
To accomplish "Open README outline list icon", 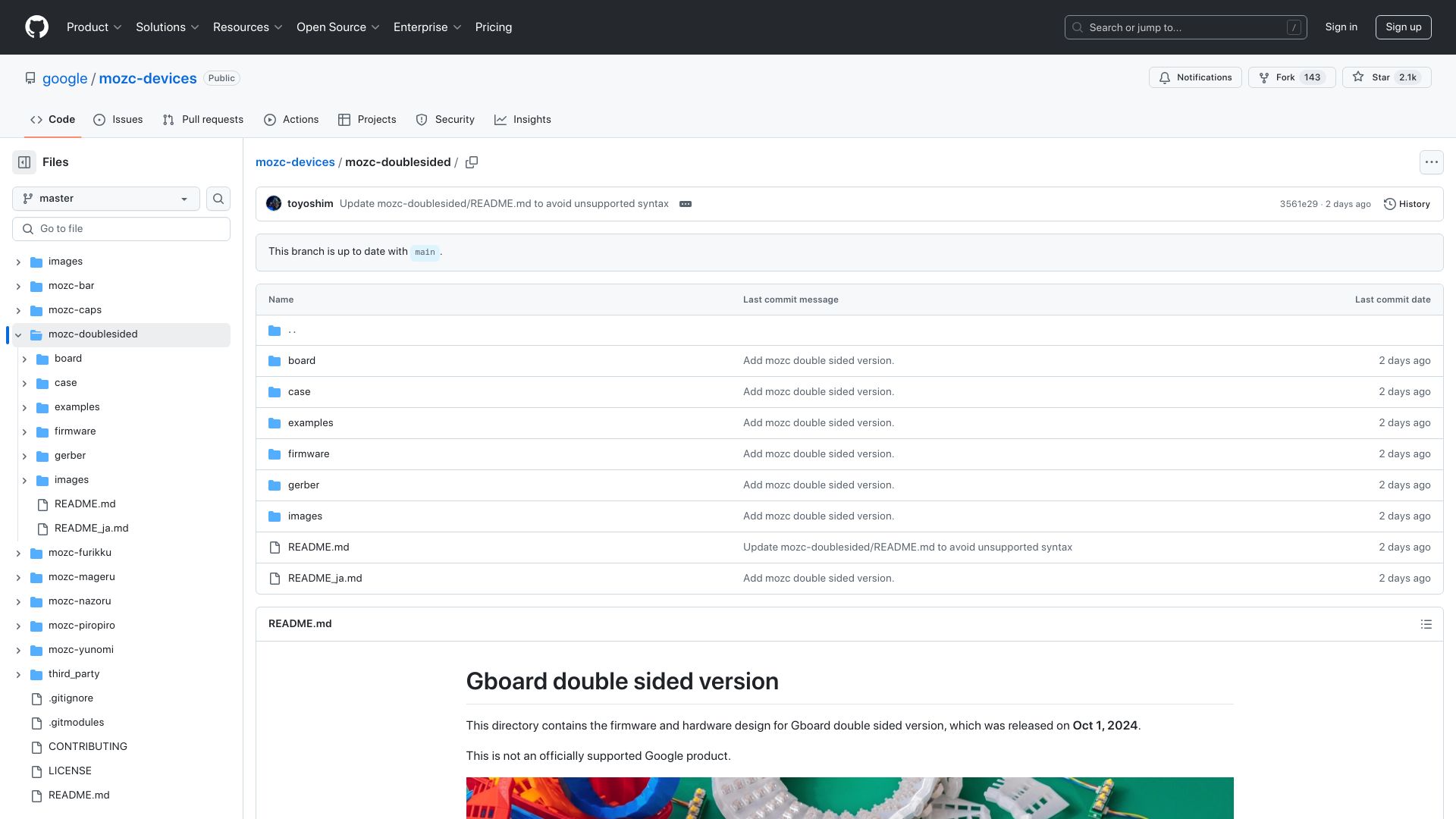I will (1426, 624).
